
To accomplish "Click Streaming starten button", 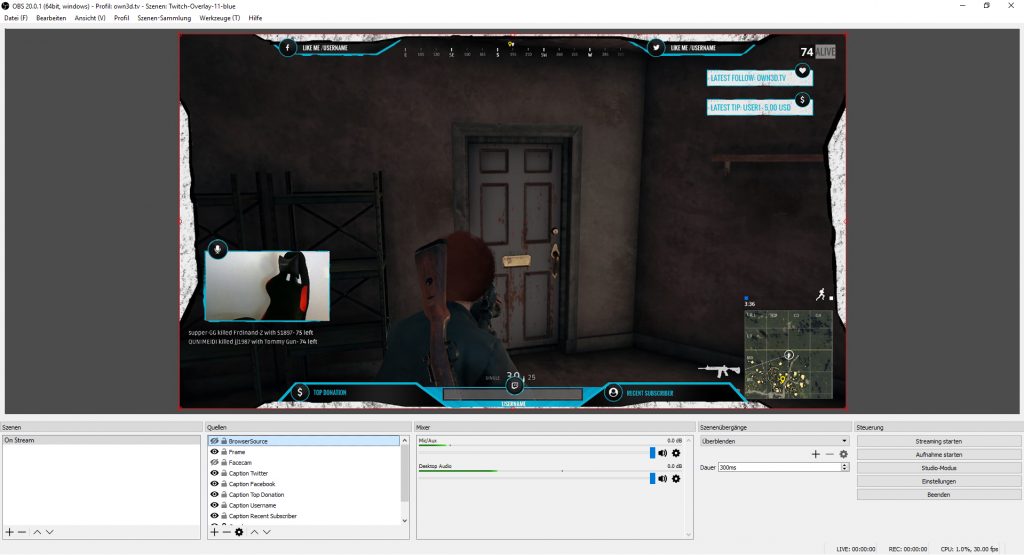I will 938,441.
